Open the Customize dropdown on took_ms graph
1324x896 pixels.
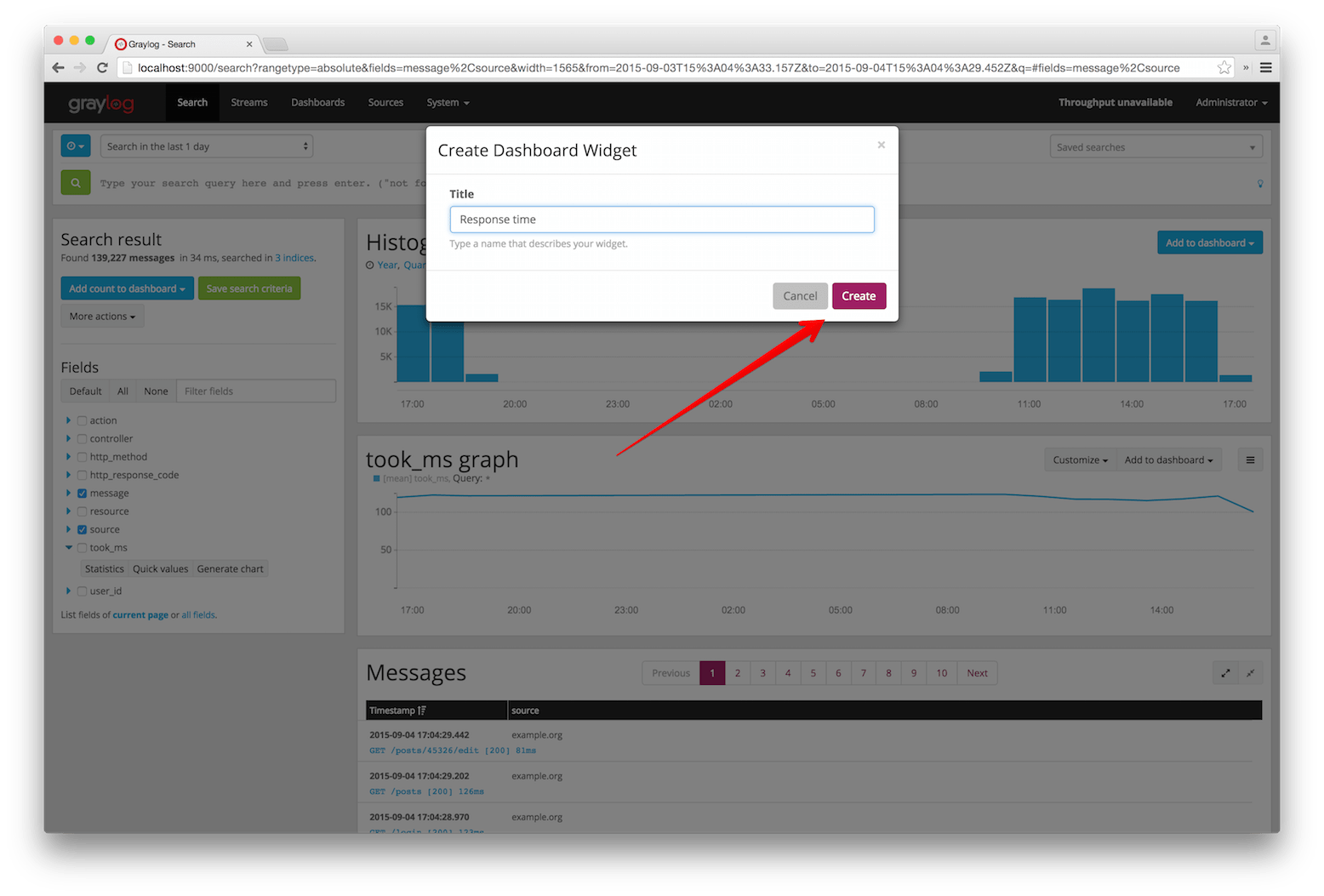click(1080, 460)
